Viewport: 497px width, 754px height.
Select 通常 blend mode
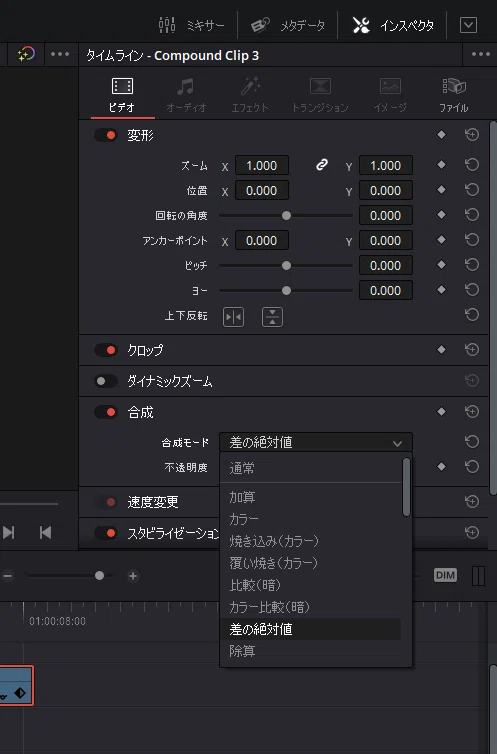pos(311,468)
